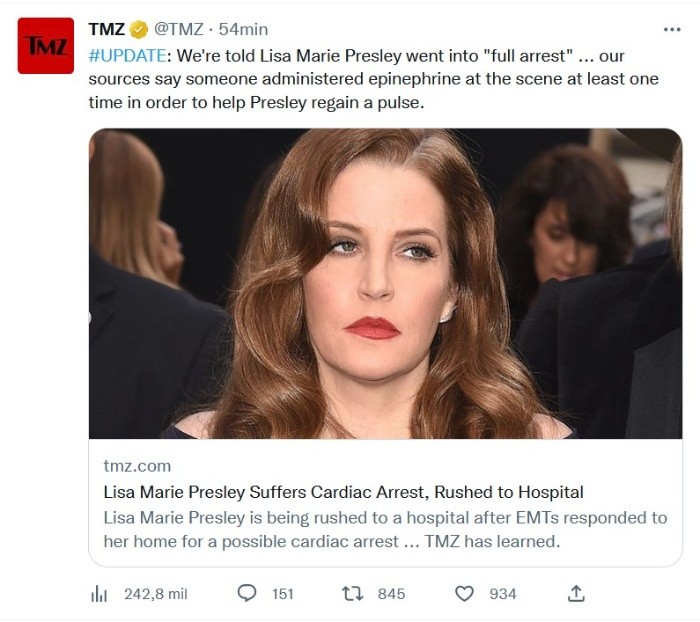This screenshot has height=622, width=700.
Task: Open the 'Suffers Cardiac Arrest' headline link
Action: pyautogui.click(x=343, y=492)
